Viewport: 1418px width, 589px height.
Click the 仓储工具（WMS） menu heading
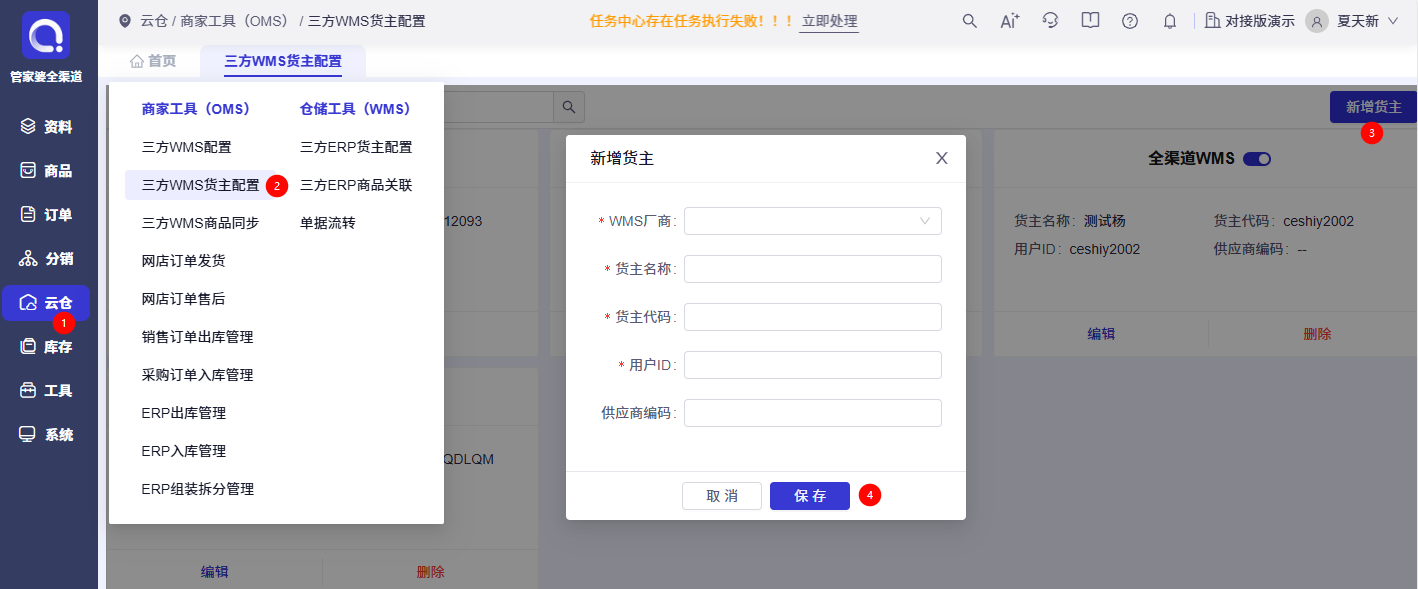pos(356,109)
